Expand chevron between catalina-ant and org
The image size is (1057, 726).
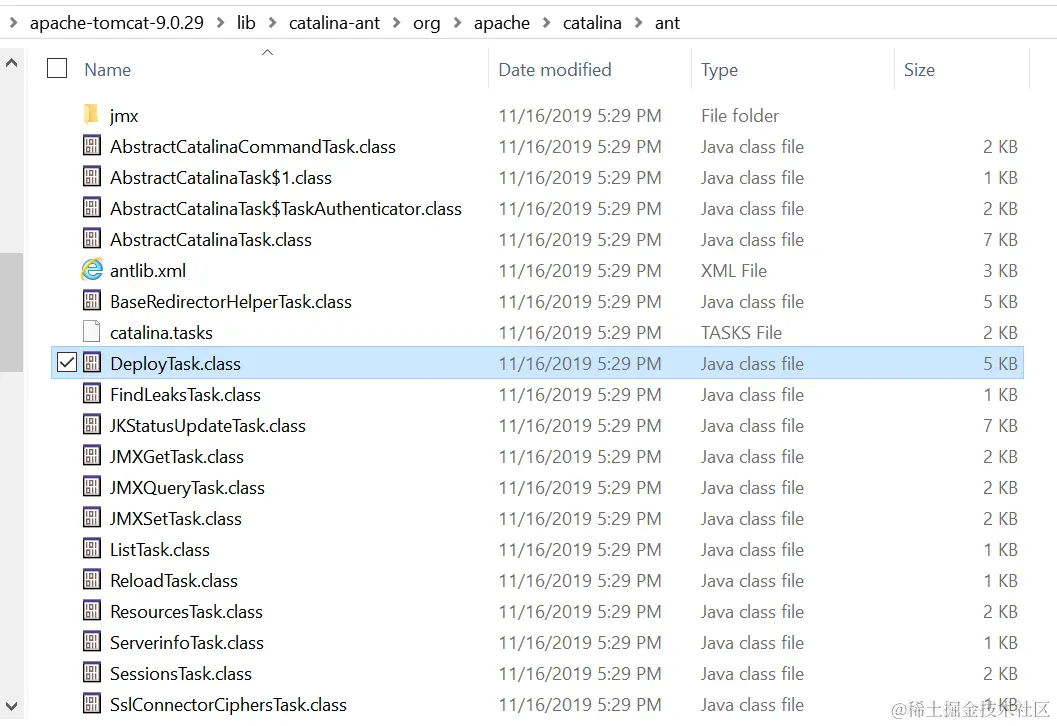[396, 23]
